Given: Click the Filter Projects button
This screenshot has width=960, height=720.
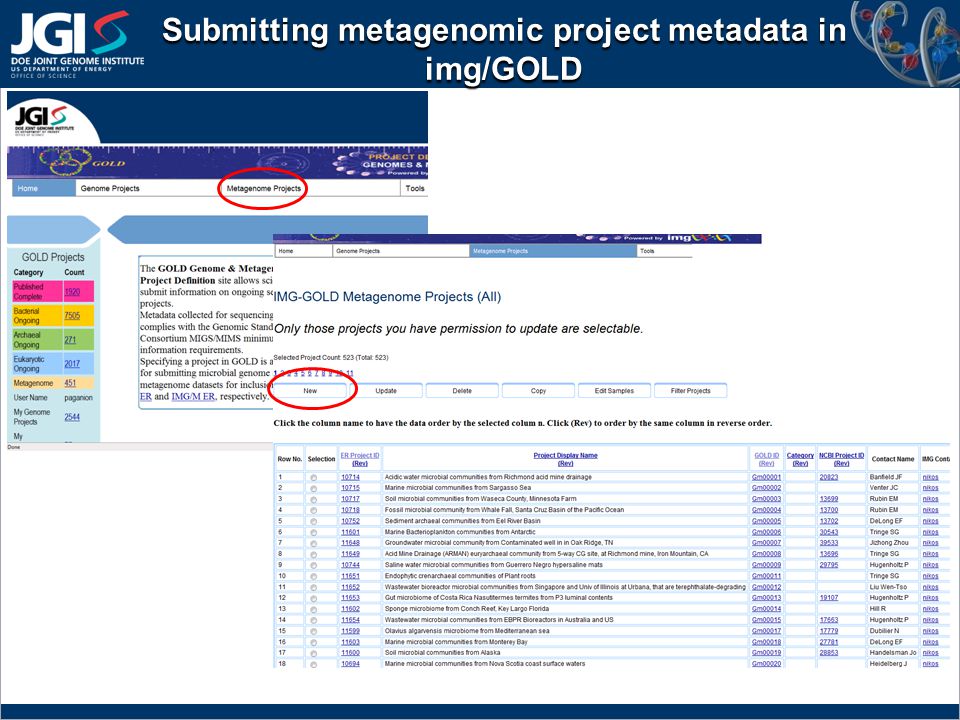Looking at the screenshot, I should click(691, 391).
